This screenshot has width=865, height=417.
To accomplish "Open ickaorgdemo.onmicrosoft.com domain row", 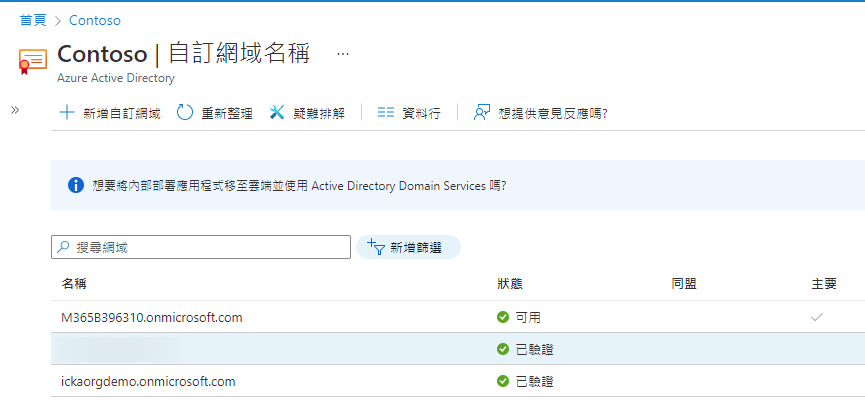I will click(148, 381).
